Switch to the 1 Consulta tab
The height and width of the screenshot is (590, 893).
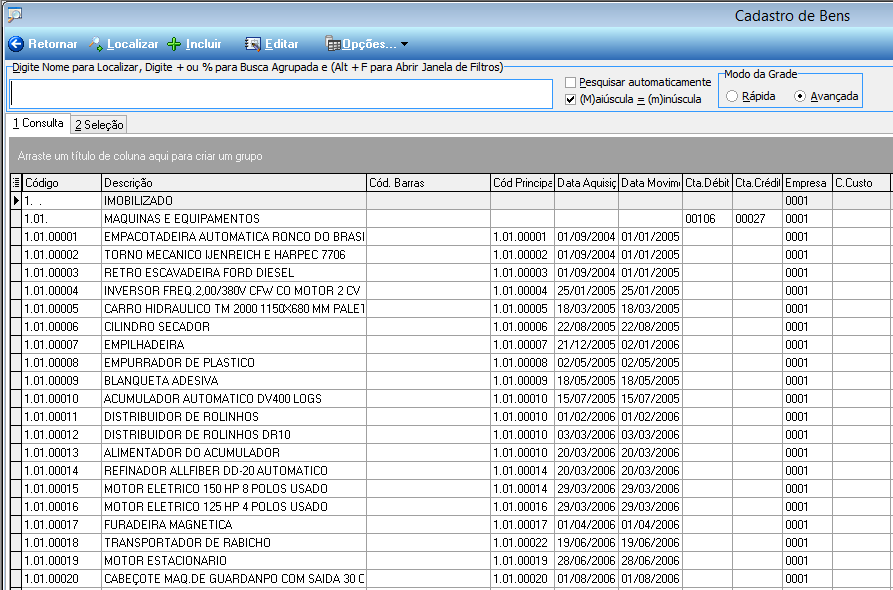pyautogui.click(x=38, y=123)
